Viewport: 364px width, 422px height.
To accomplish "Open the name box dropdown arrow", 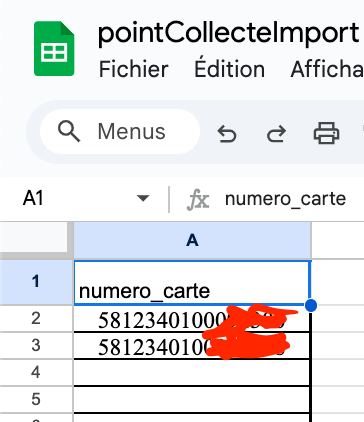I will (143, 199).
